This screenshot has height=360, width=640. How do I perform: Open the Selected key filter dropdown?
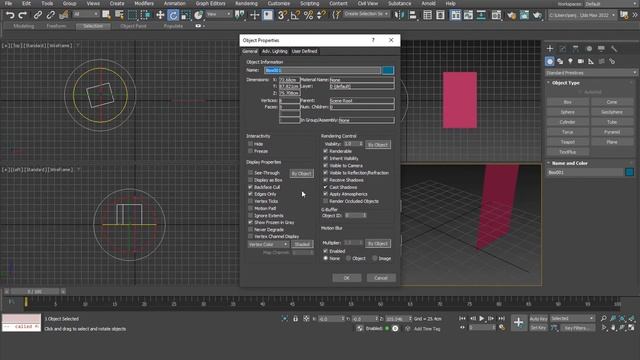572,318
